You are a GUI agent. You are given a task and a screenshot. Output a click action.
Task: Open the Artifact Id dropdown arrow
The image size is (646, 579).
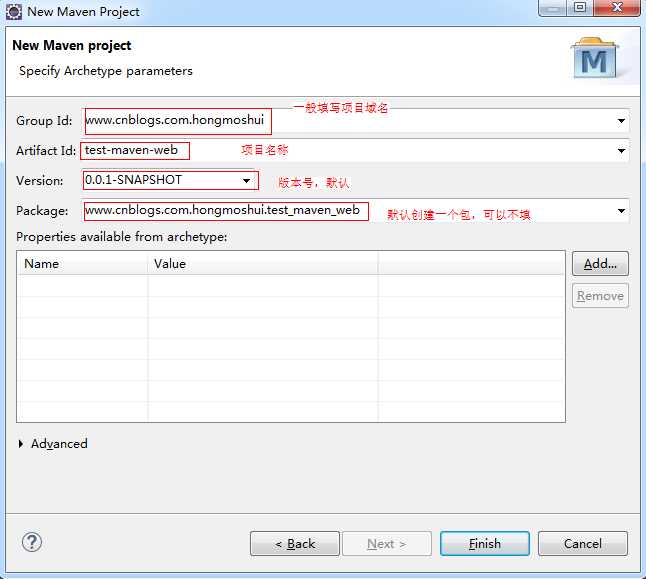coord(621,151)
